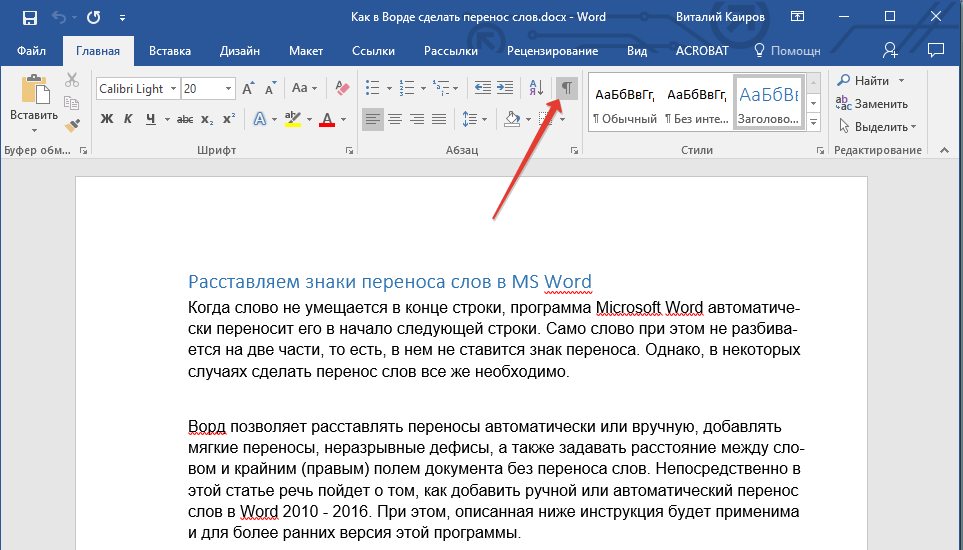The image size is (963, 550).
Task: Clear all formatting with eraser icon
Action: coord(343,89)
